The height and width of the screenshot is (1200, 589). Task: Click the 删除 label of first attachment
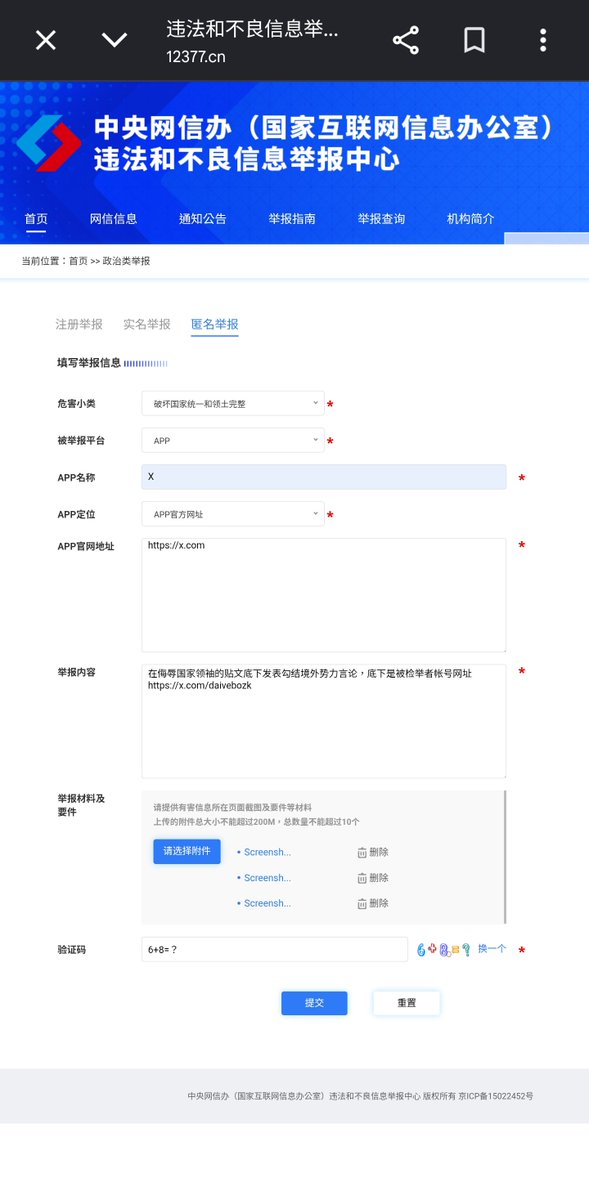click(379, 852)
